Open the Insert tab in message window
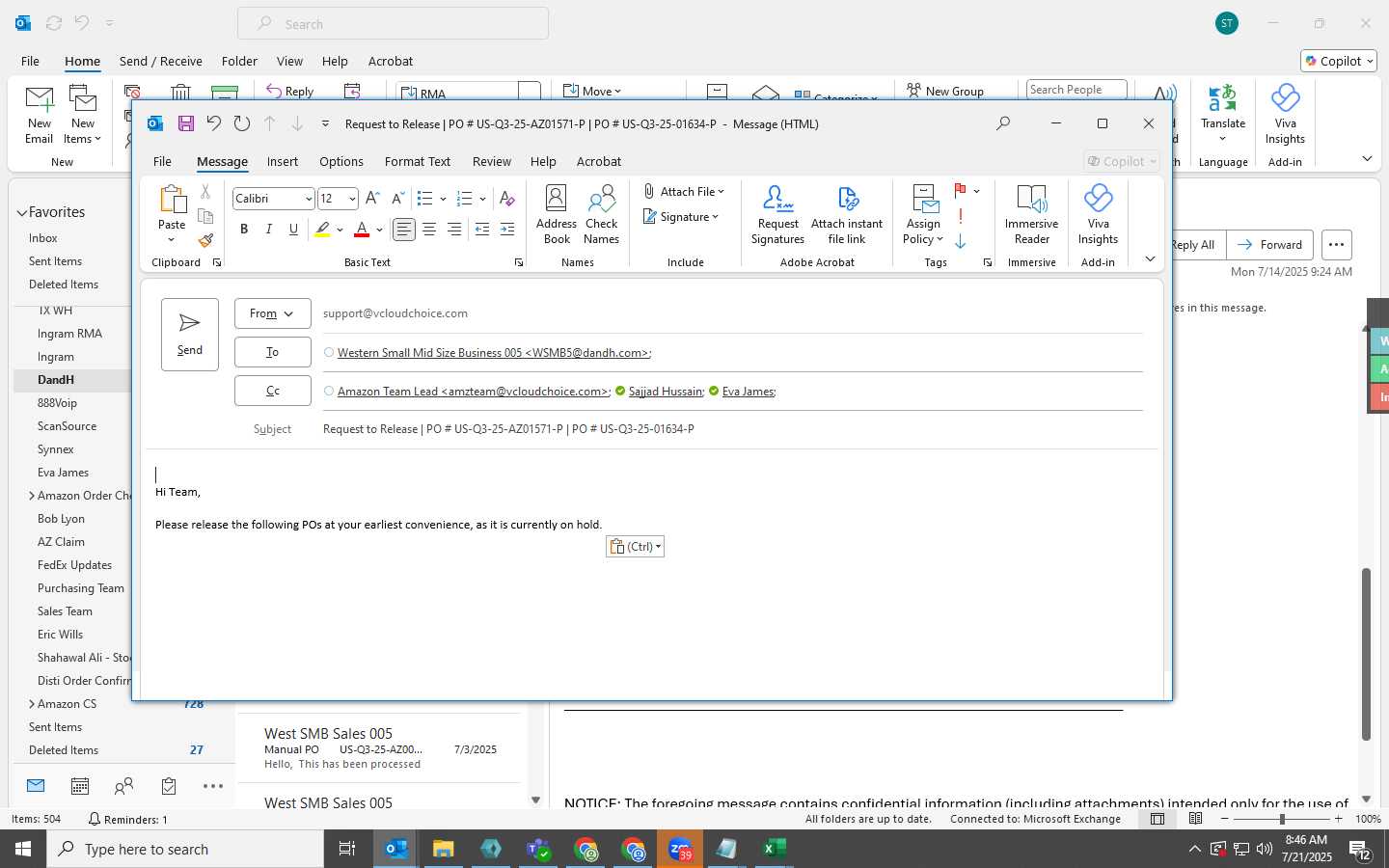This screenshot has width=1389, height=868. pos(283,161)
